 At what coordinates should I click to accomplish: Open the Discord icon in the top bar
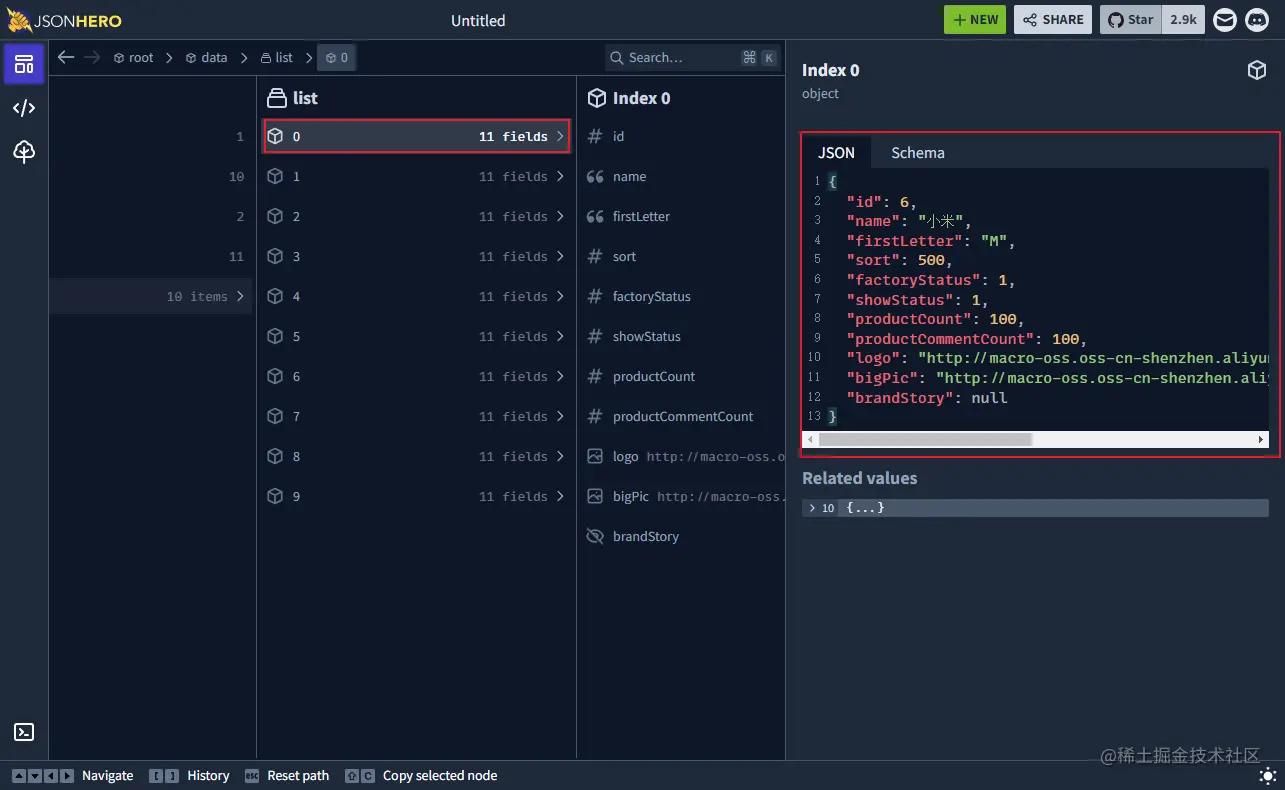coord(1256,20)
